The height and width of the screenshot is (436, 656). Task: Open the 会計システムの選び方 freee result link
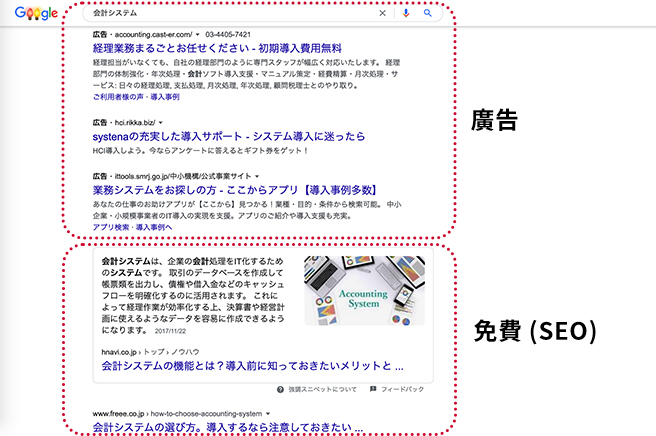(x=228, y=427)
